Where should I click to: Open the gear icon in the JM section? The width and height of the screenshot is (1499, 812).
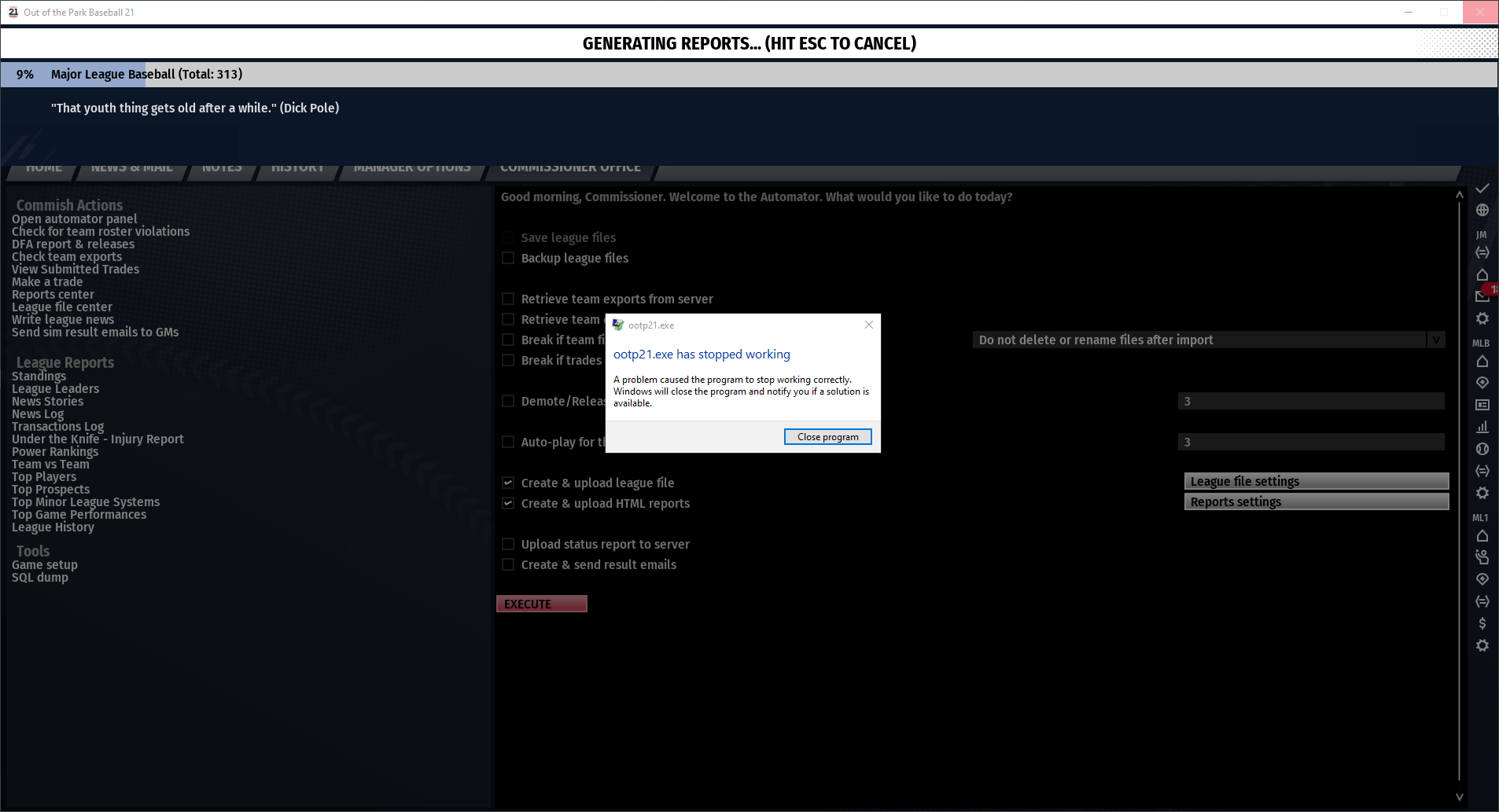(x=1482, y=318)
